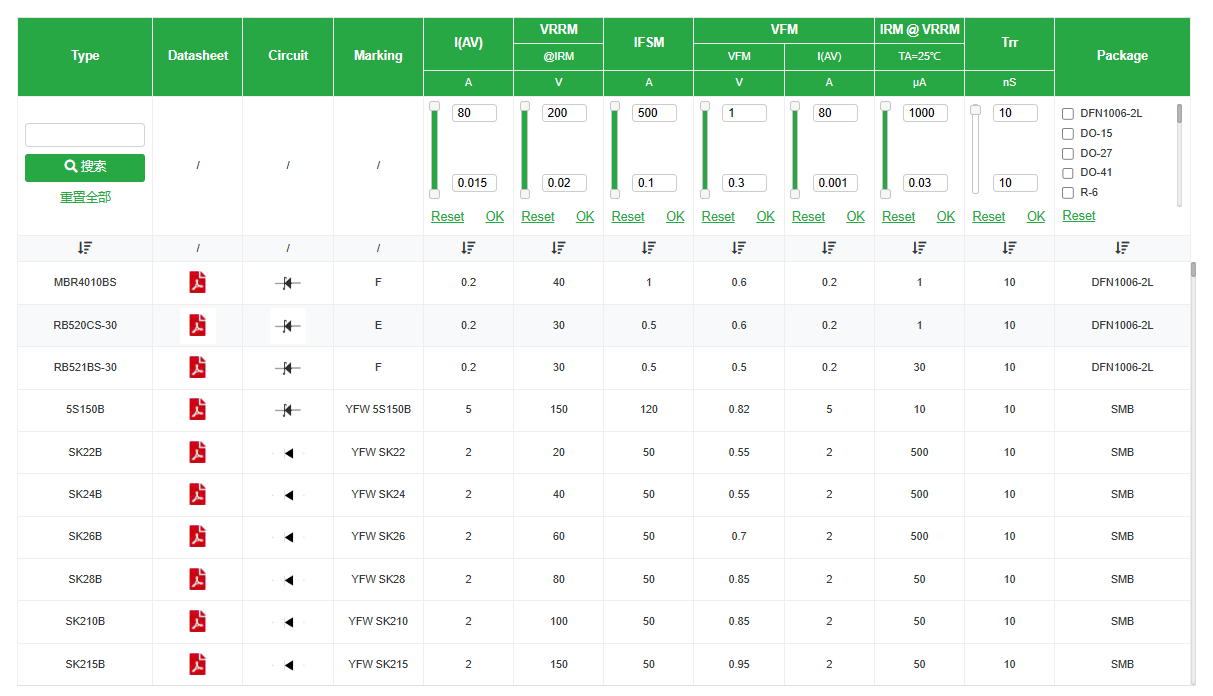Enable the R-6 package checkbox
The width and height of the screenshot is (1213, 696).
[x=1068, y=193]
